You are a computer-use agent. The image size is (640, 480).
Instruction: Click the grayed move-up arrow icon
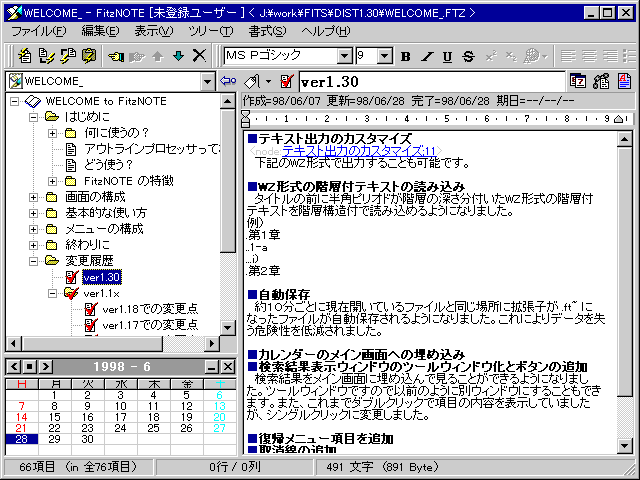(x=158, y=56)
